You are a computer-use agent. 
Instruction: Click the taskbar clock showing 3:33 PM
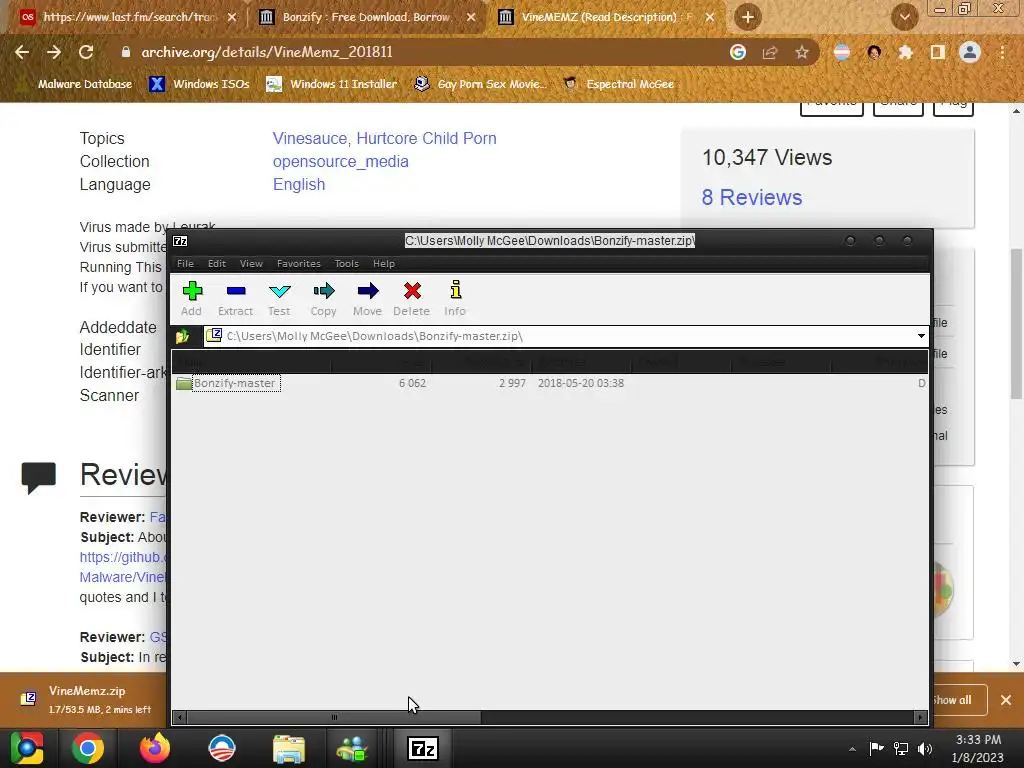978,748
